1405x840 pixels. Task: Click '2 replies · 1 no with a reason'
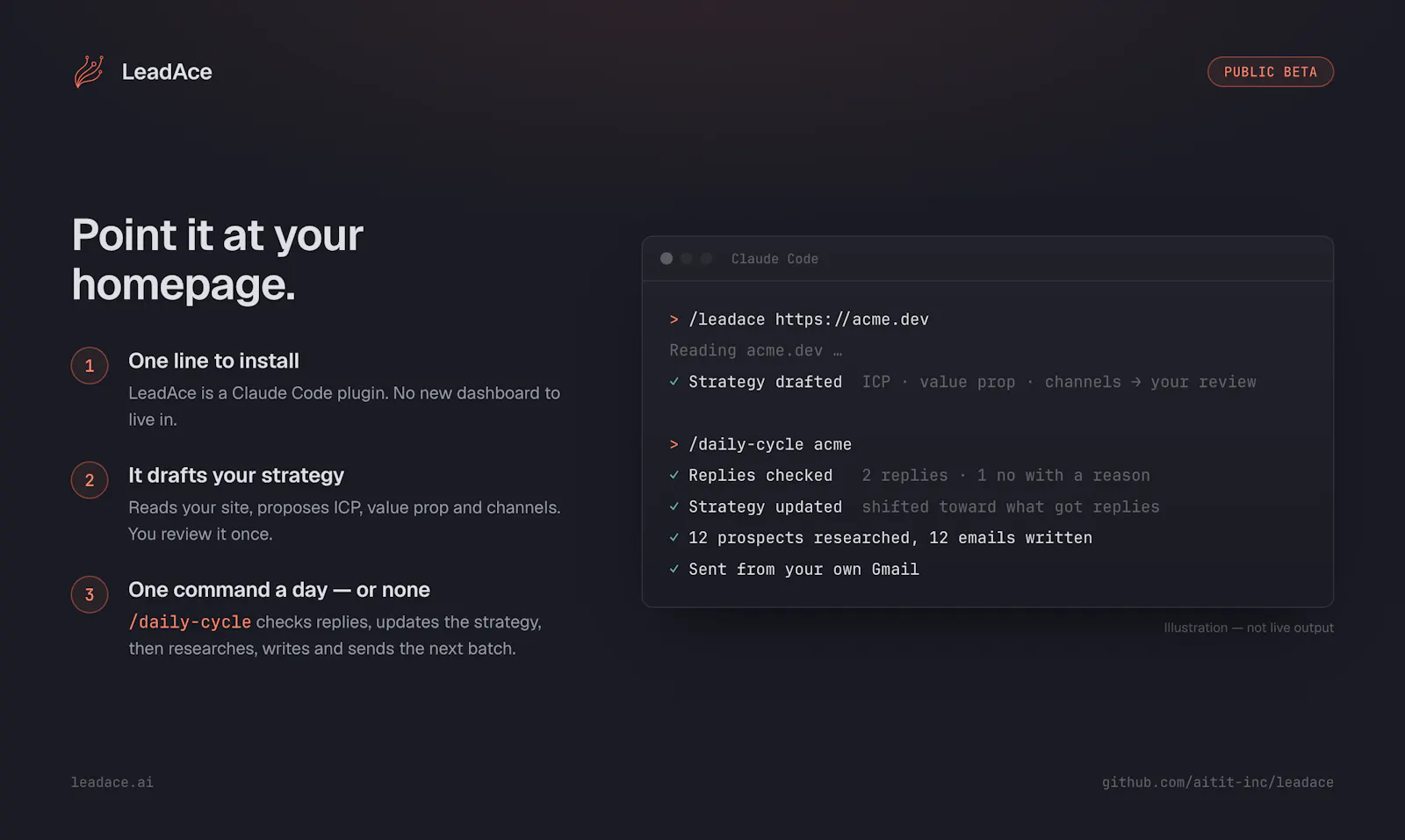pos(1005,475)
